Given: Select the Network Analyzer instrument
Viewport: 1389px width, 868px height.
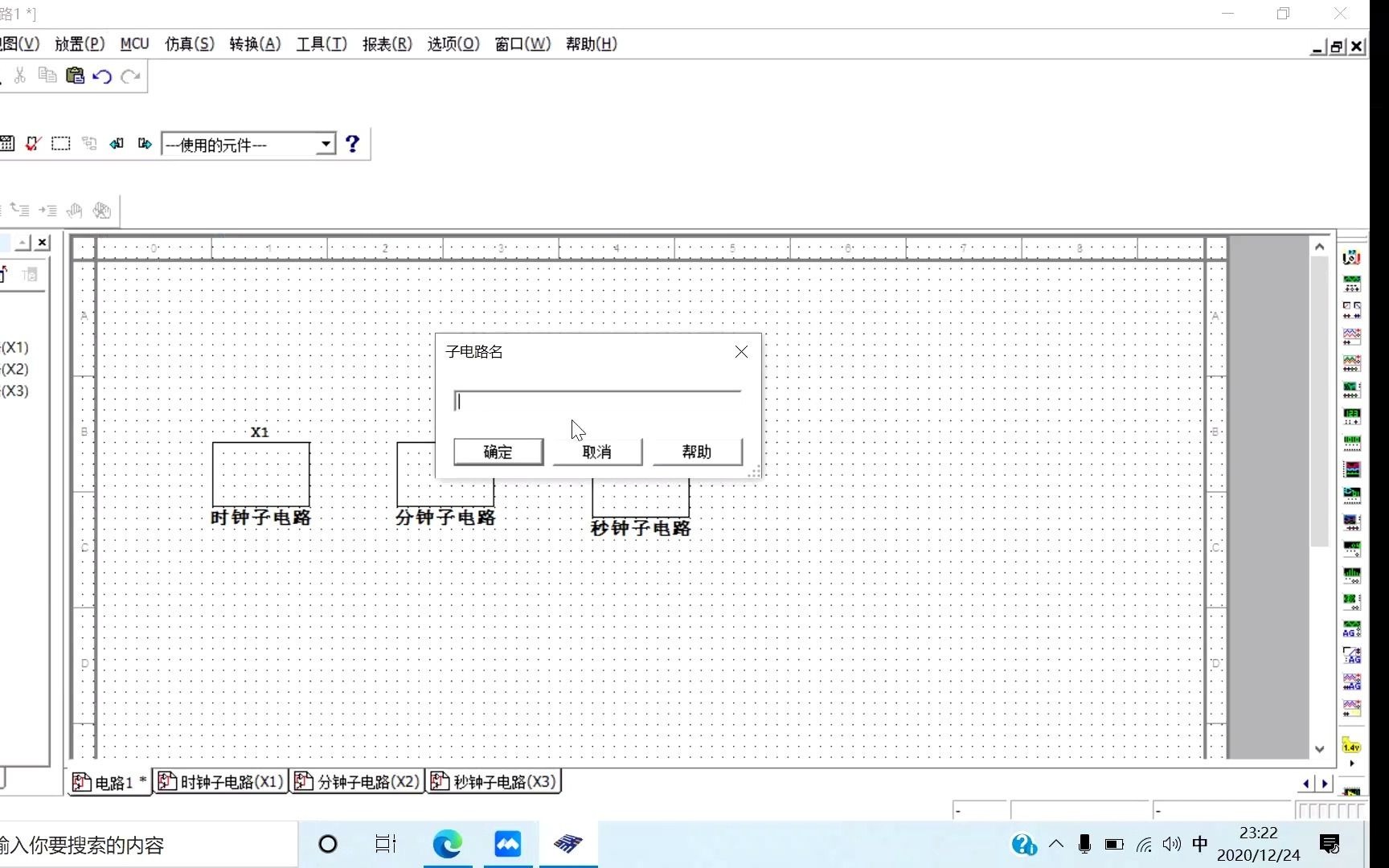Looking at the screenshot, I should (1352, 602).
